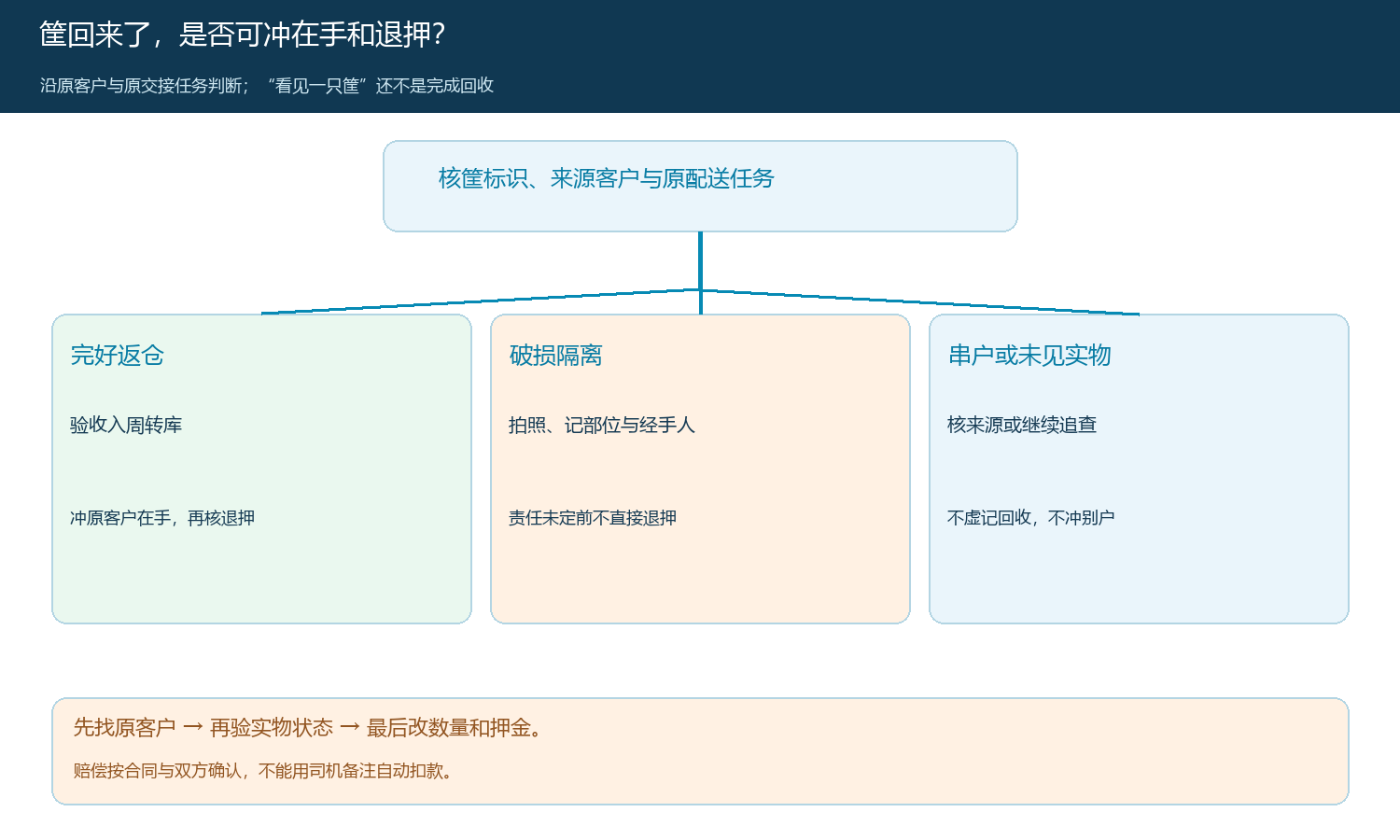Click the note 赔偿按合同与双方确认 line
1400x840 pixels.
point(264,771)
